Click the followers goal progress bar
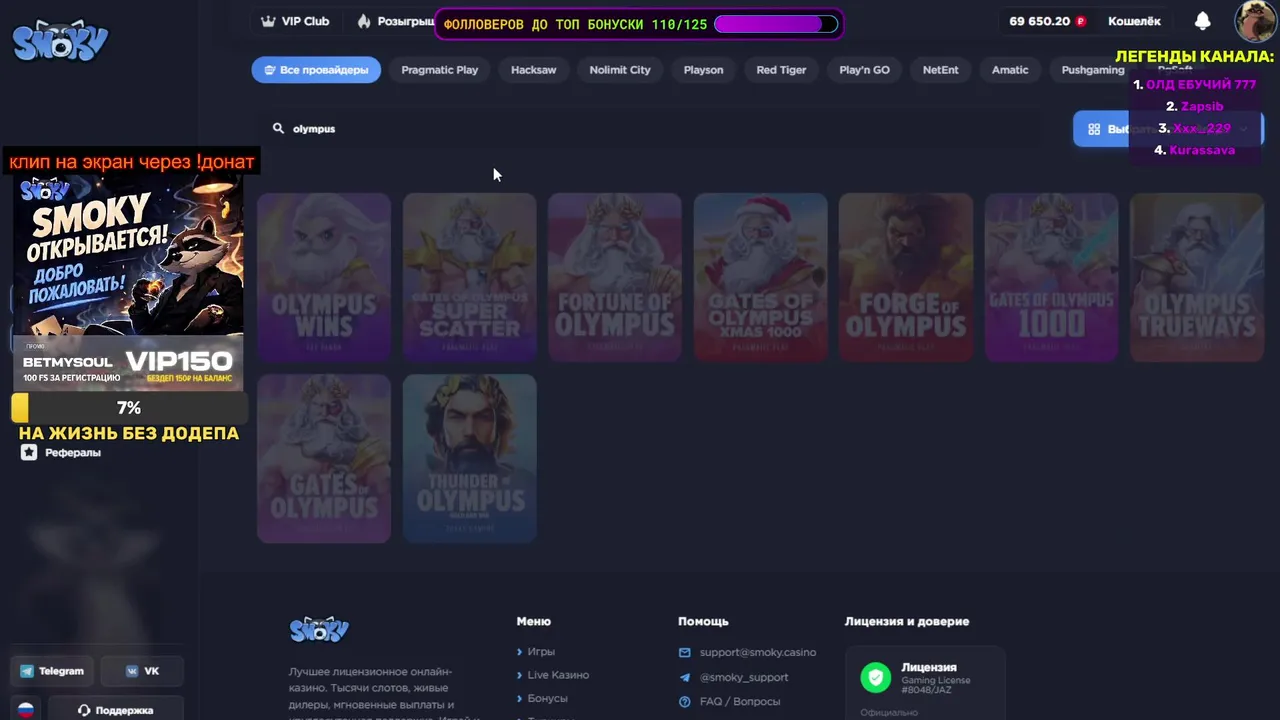 [776, 24]
